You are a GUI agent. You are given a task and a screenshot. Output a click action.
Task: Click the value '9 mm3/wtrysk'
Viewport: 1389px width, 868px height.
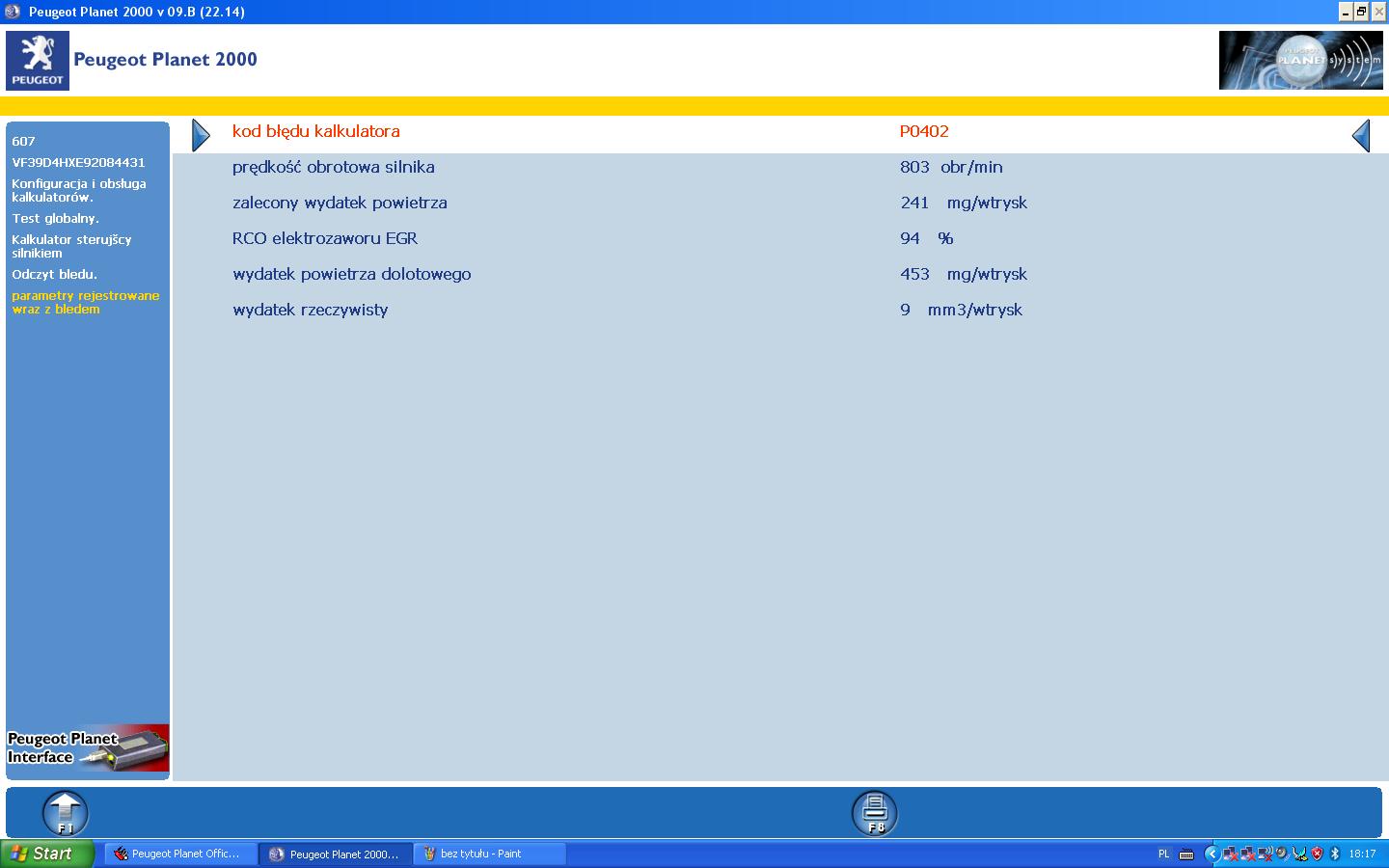[x=961, y=310]
